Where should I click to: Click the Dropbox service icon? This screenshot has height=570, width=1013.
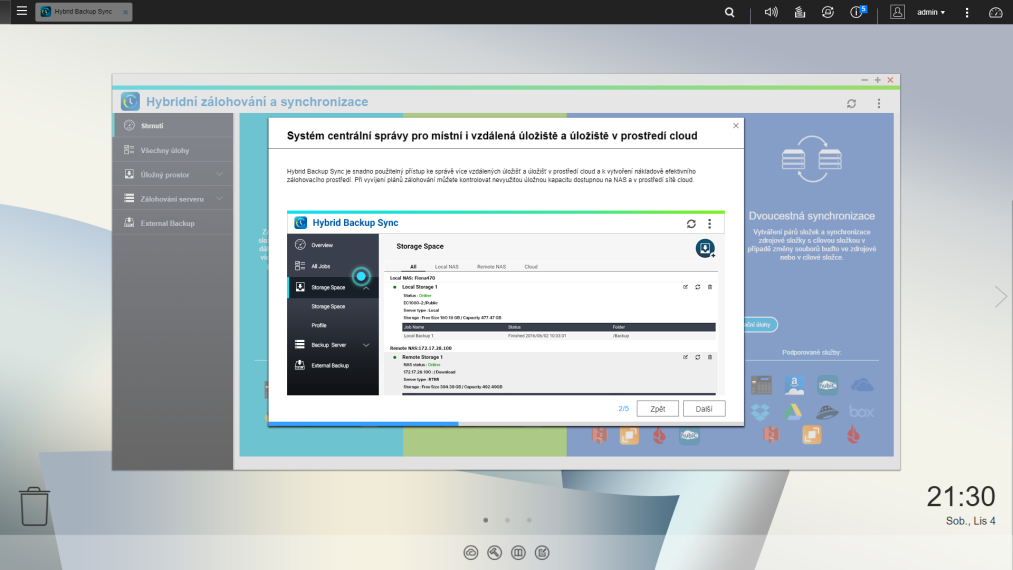point(760,412)
